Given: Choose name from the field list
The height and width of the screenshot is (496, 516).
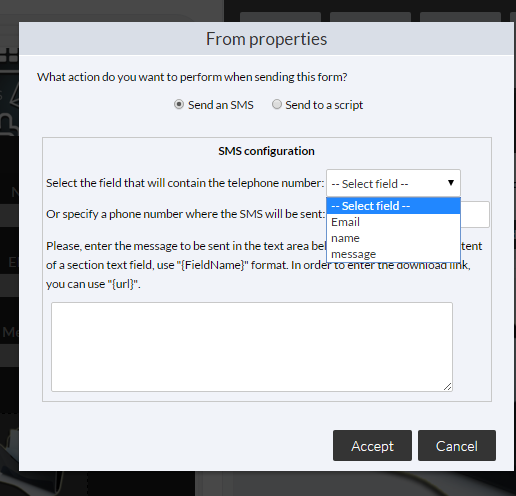Looking at the screenshot, I should pyautogui.click(x=393, y=238).
